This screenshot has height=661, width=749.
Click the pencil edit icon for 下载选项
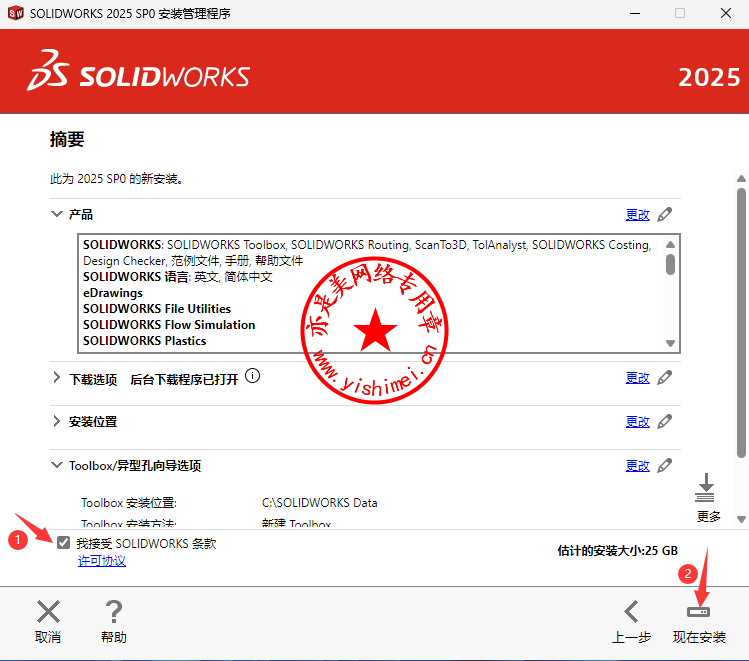click(x=664, y=378)
